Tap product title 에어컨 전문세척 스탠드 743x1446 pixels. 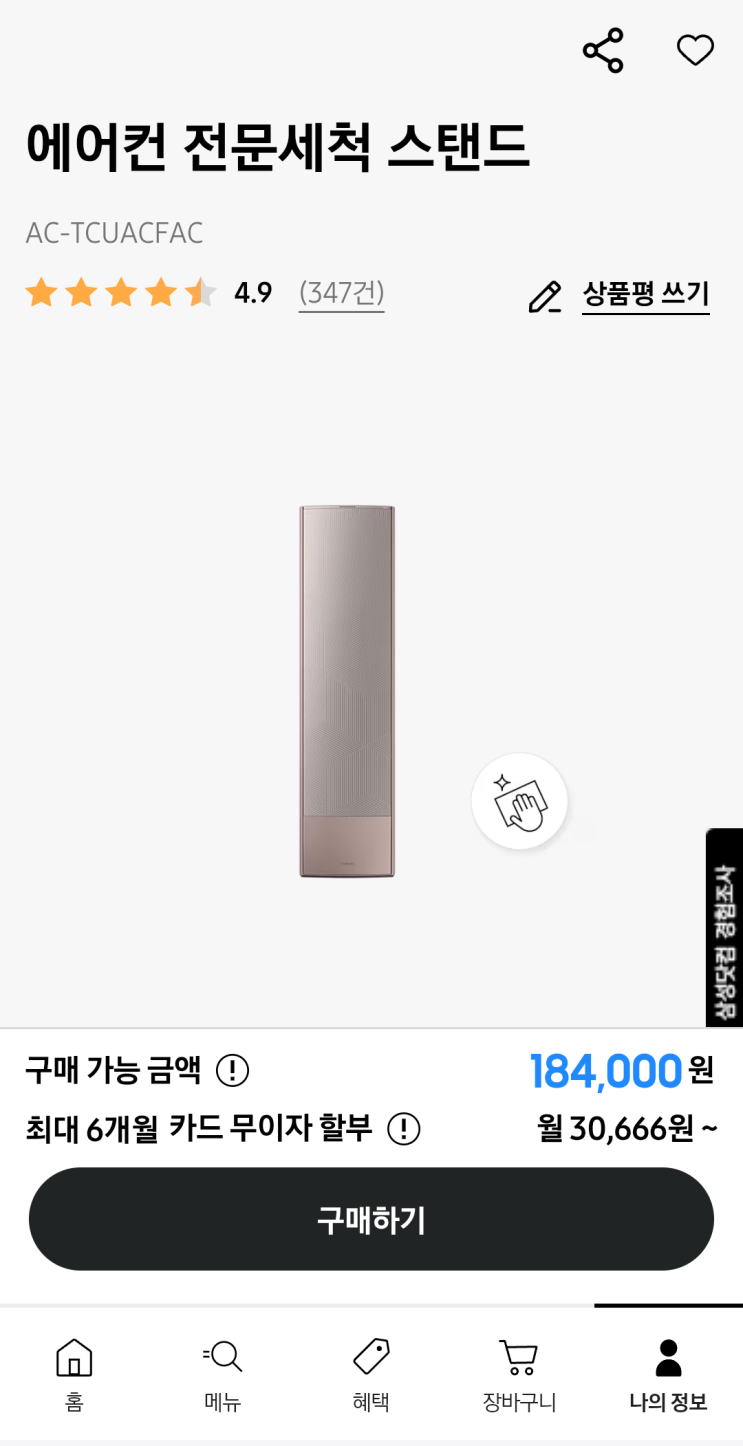pos(277,146)
